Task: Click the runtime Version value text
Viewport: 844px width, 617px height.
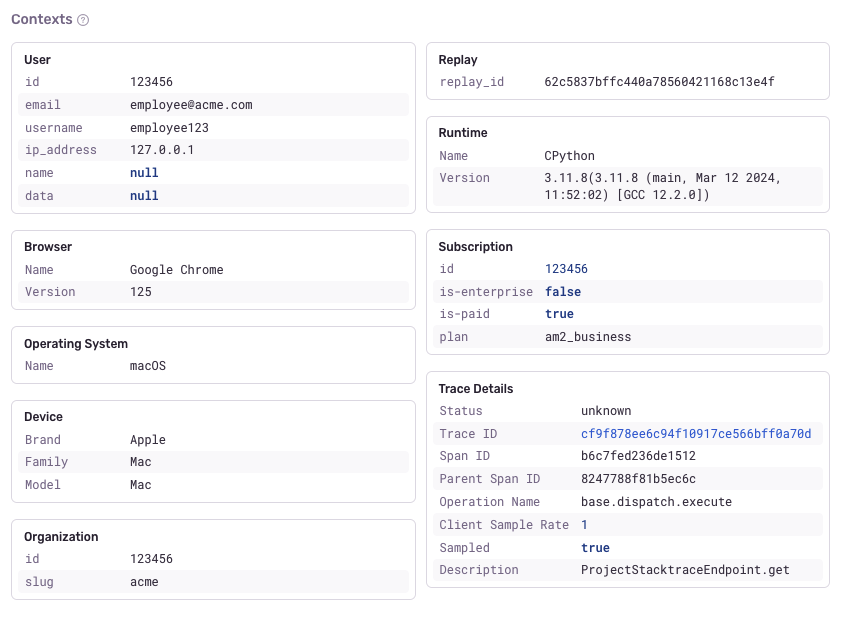Action: click(x=661, y=186)
